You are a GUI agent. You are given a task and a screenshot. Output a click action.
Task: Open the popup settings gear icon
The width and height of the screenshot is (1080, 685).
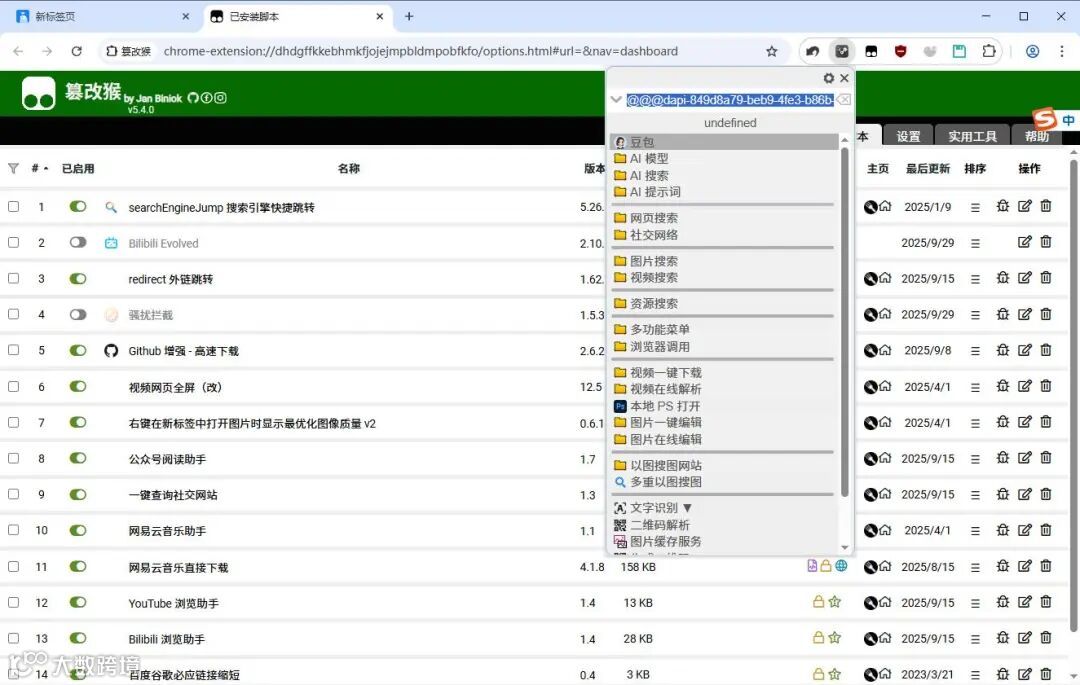coord(829,78)
